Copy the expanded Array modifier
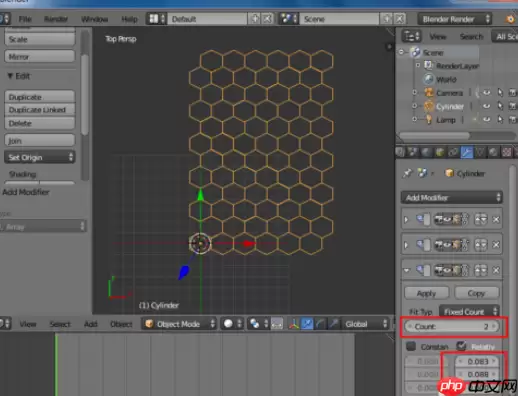The width and height of the screenshot is (518, 396). (x=476, y=293)
